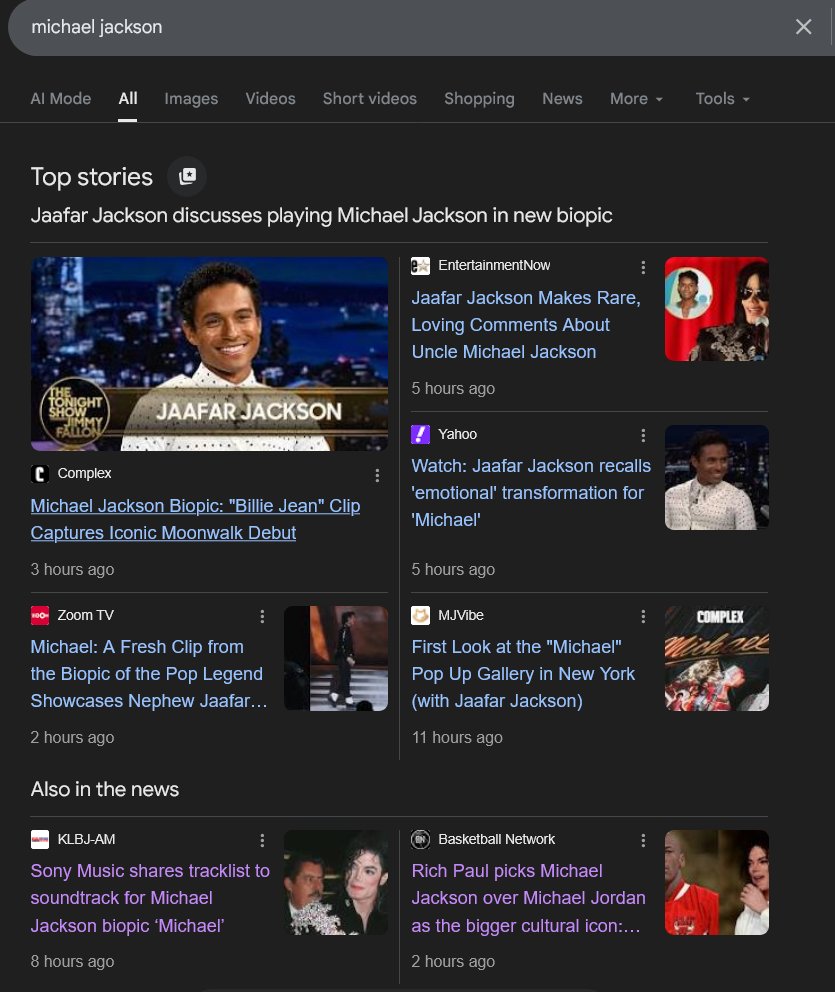The image size is (835, 992).
Task: Click the 'KLBJ-AM' source name
Action: [86, 839]
